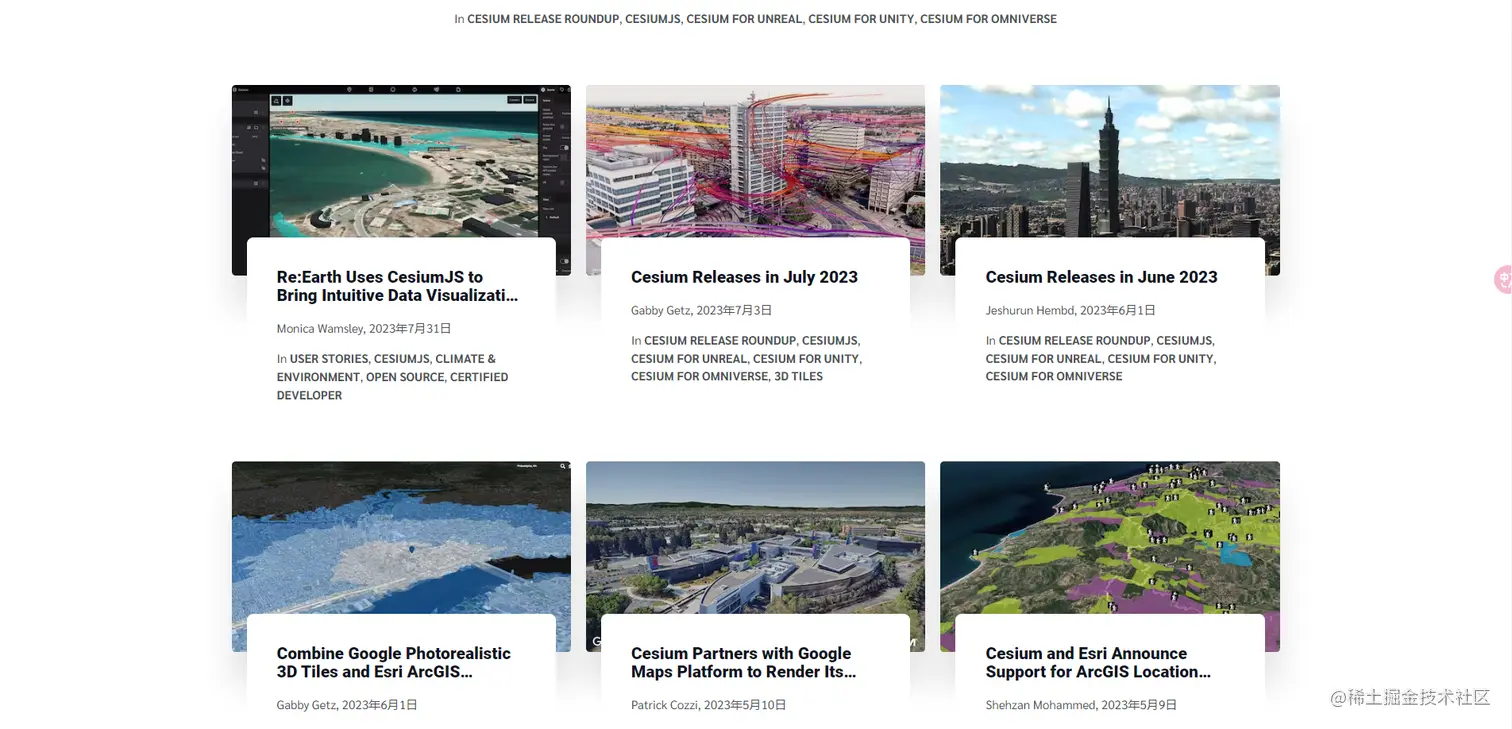Image resolution: width=1512 pixels, height=729 pixels.
Task: Click CESIUM FOR UNITY in the topmost tag line
Action: (x=861, y=19)
